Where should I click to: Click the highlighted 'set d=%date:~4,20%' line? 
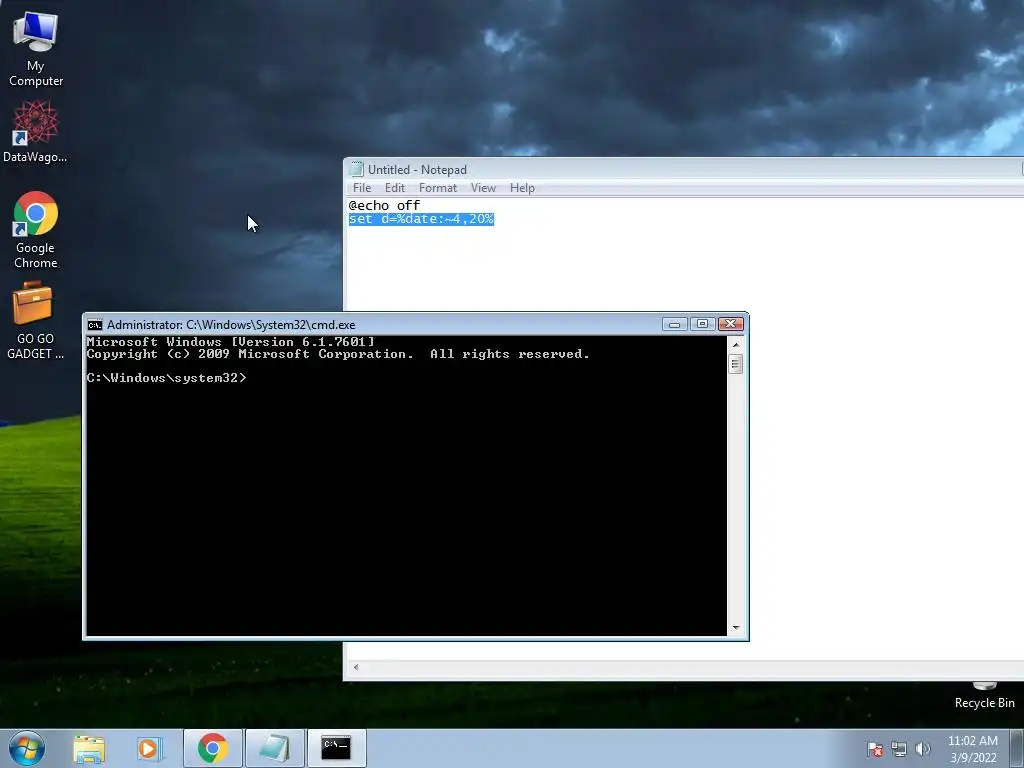pyautogui.click(x=421, y=219)
